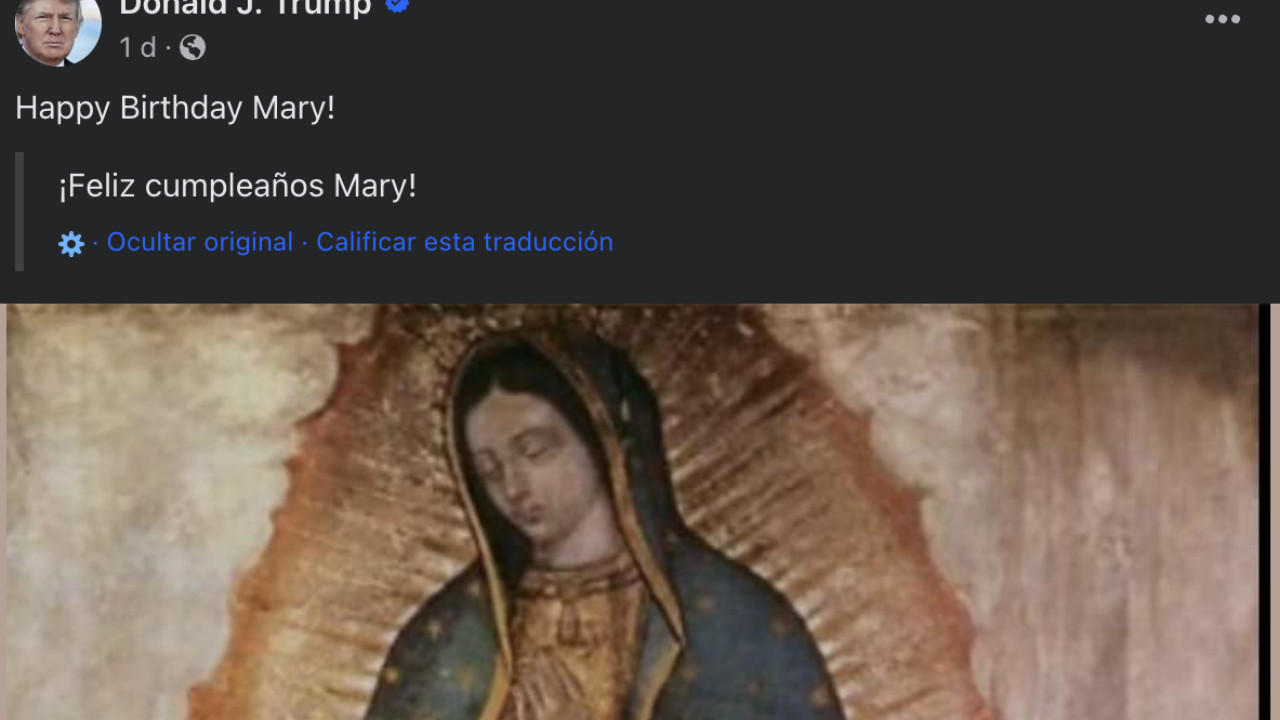This screenshot has height=720, width=1280.
Task: Open the Donald J. Trump profile name
Action: (245, 8)
